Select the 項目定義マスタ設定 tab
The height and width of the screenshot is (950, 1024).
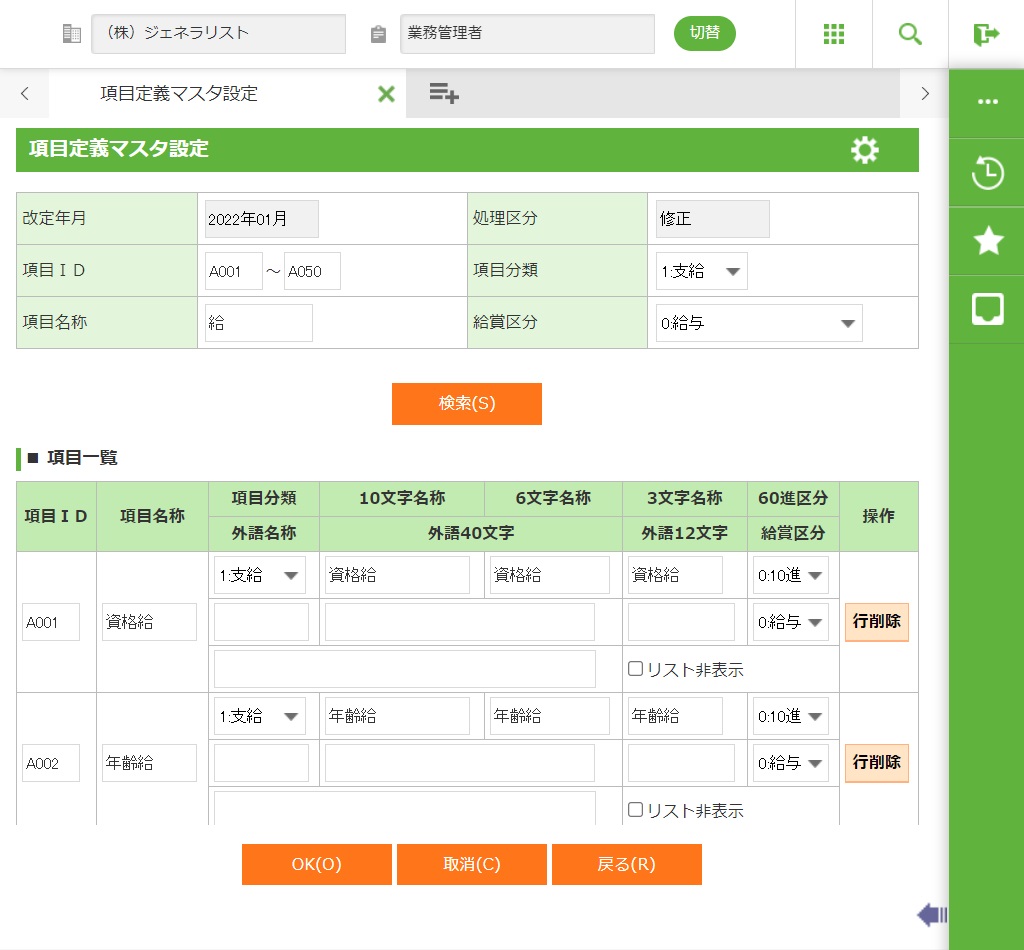tap(180, 94)
